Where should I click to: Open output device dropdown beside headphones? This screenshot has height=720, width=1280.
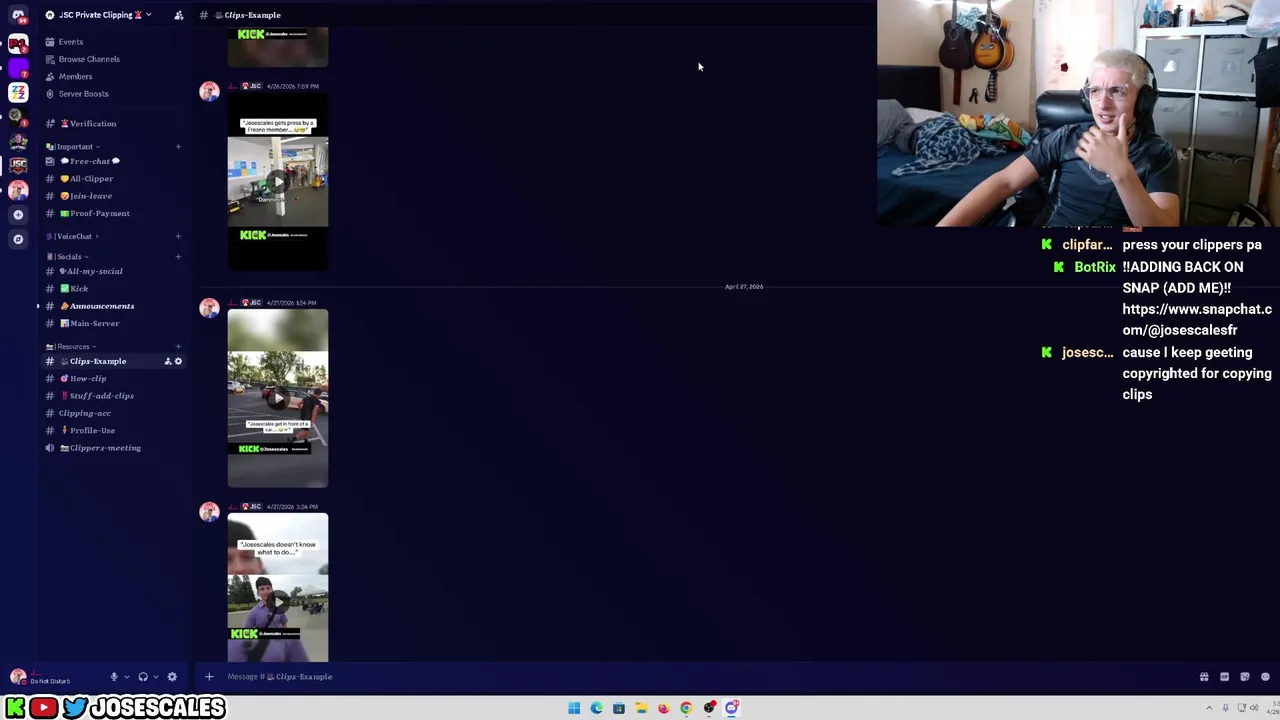coord(155,677)
